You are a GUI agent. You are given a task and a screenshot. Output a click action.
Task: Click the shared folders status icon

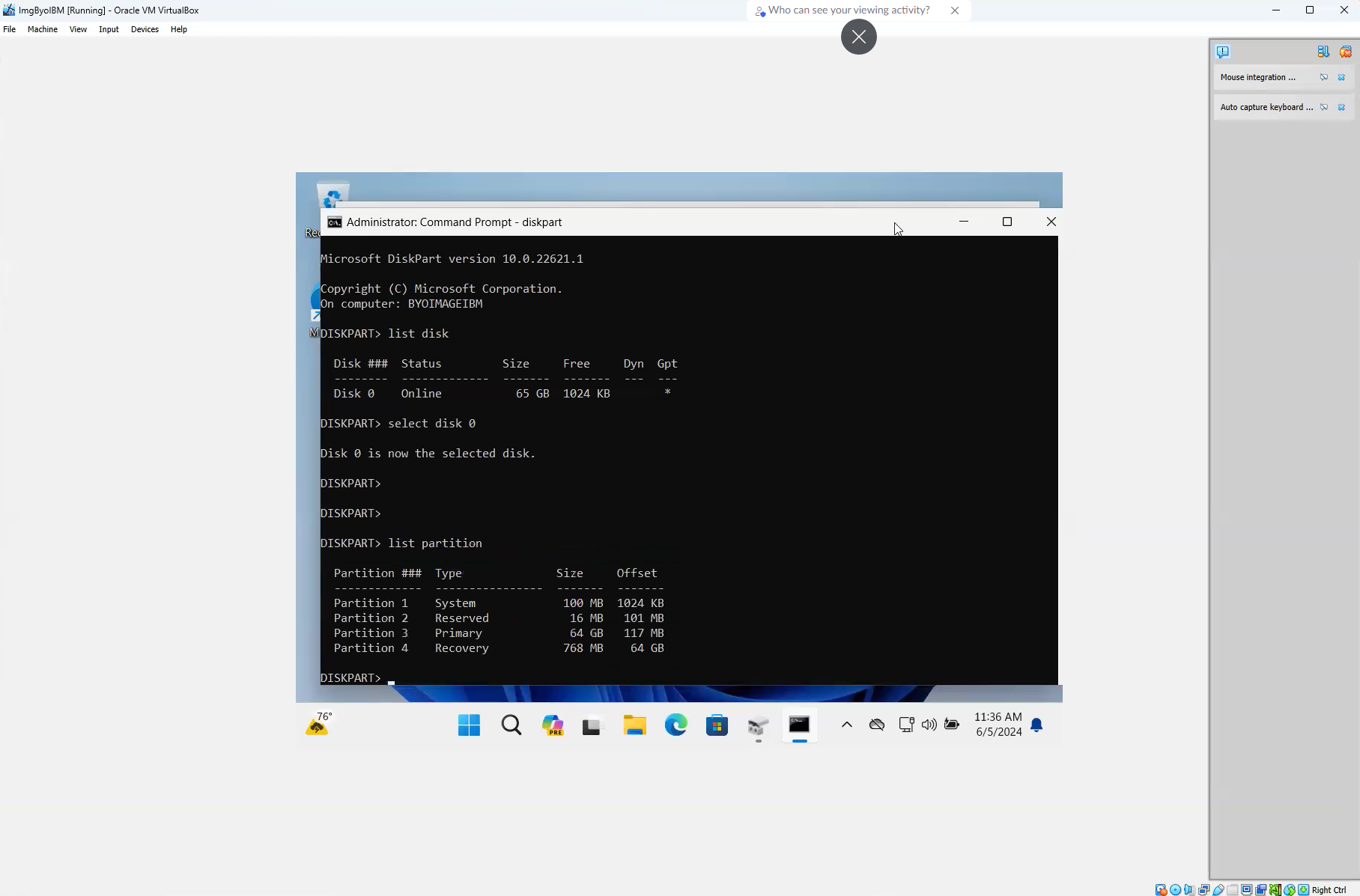click(1233, 890)
